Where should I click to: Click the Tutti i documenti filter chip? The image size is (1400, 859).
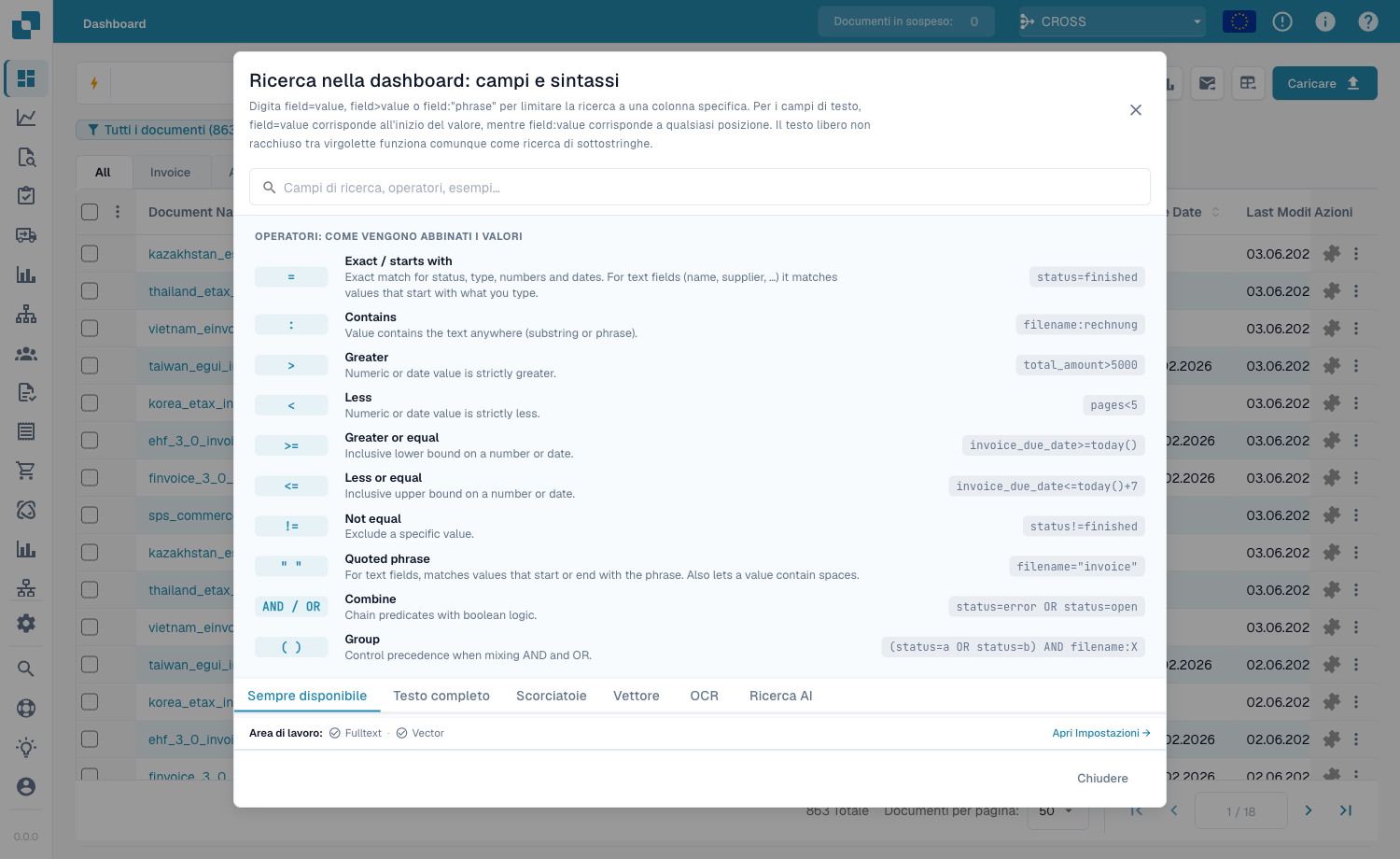coord(157,130)
